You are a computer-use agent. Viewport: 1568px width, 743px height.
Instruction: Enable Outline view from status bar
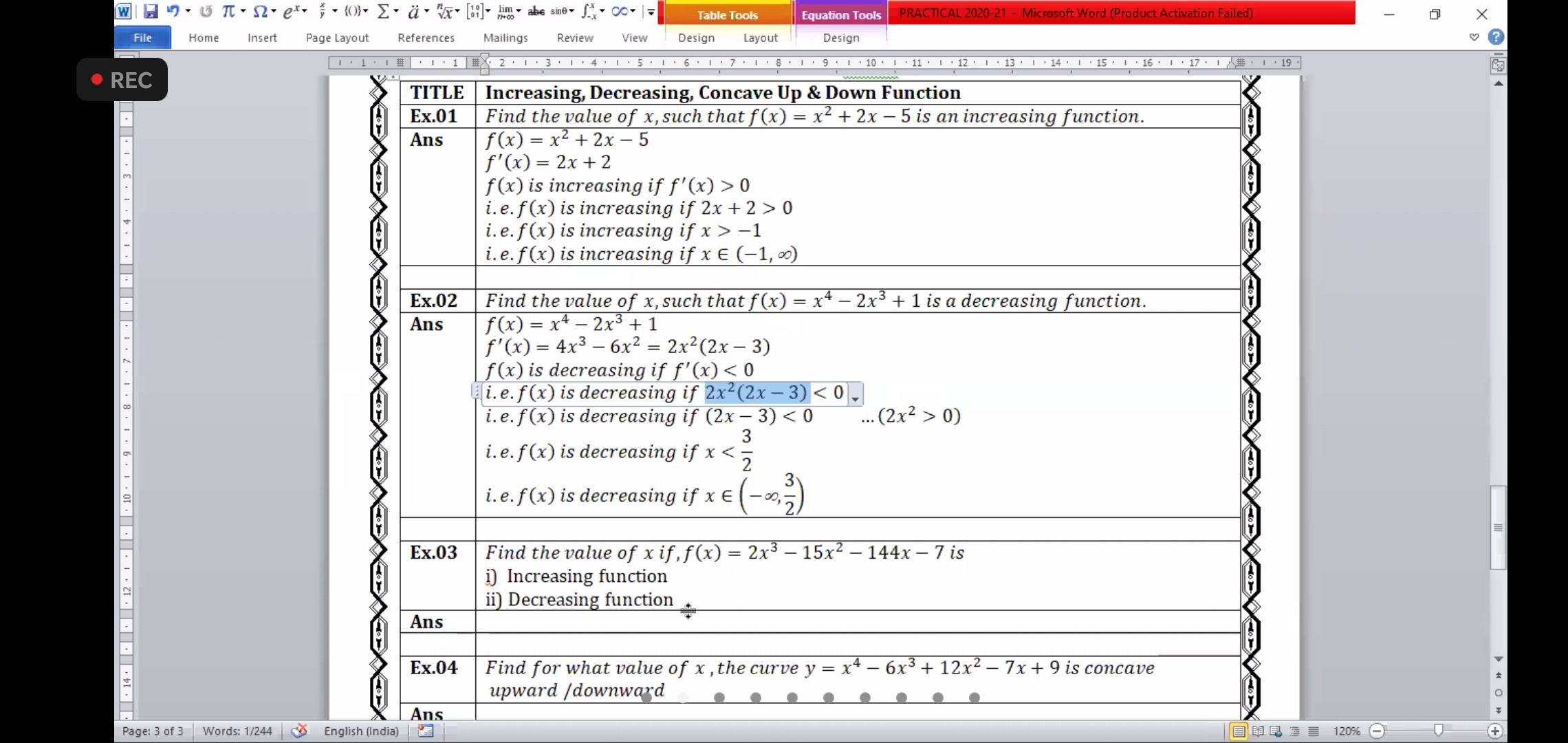(1294, 731)
